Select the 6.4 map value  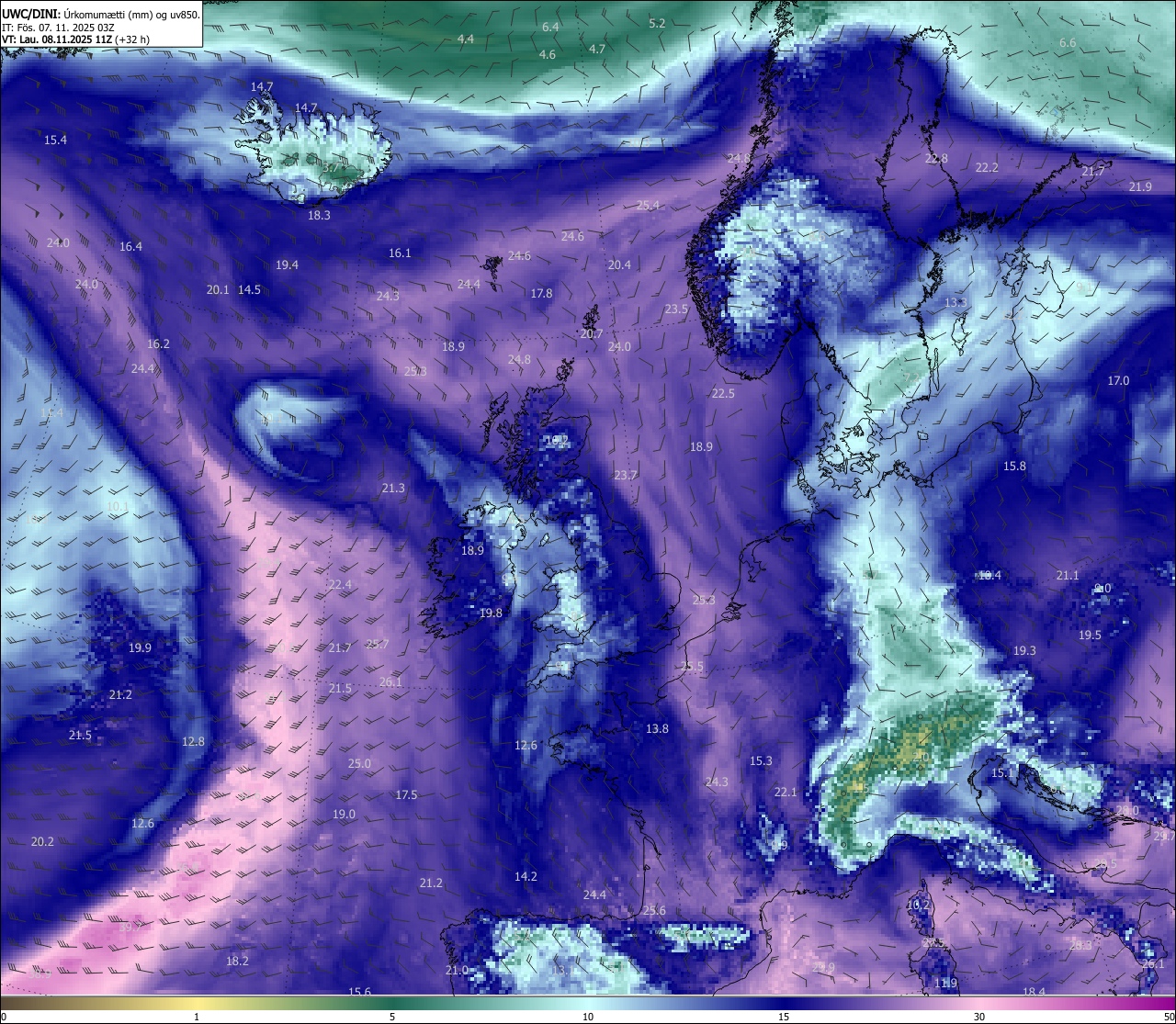point(550,28)
